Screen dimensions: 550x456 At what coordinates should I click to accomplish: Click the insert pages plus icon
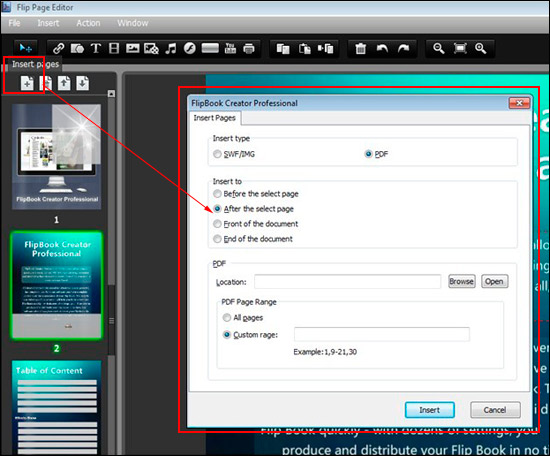[27, 83]
